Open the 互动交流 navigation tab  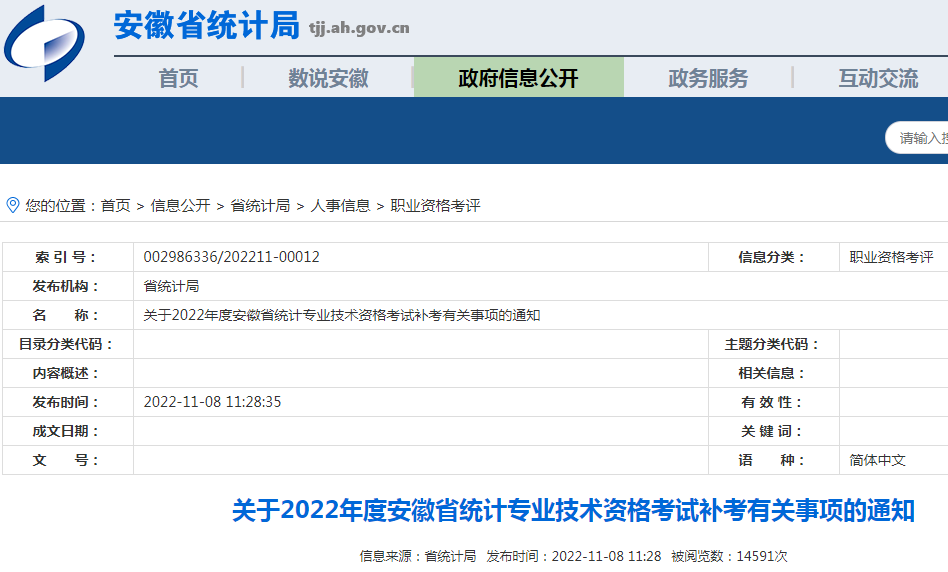pos(878,78)
